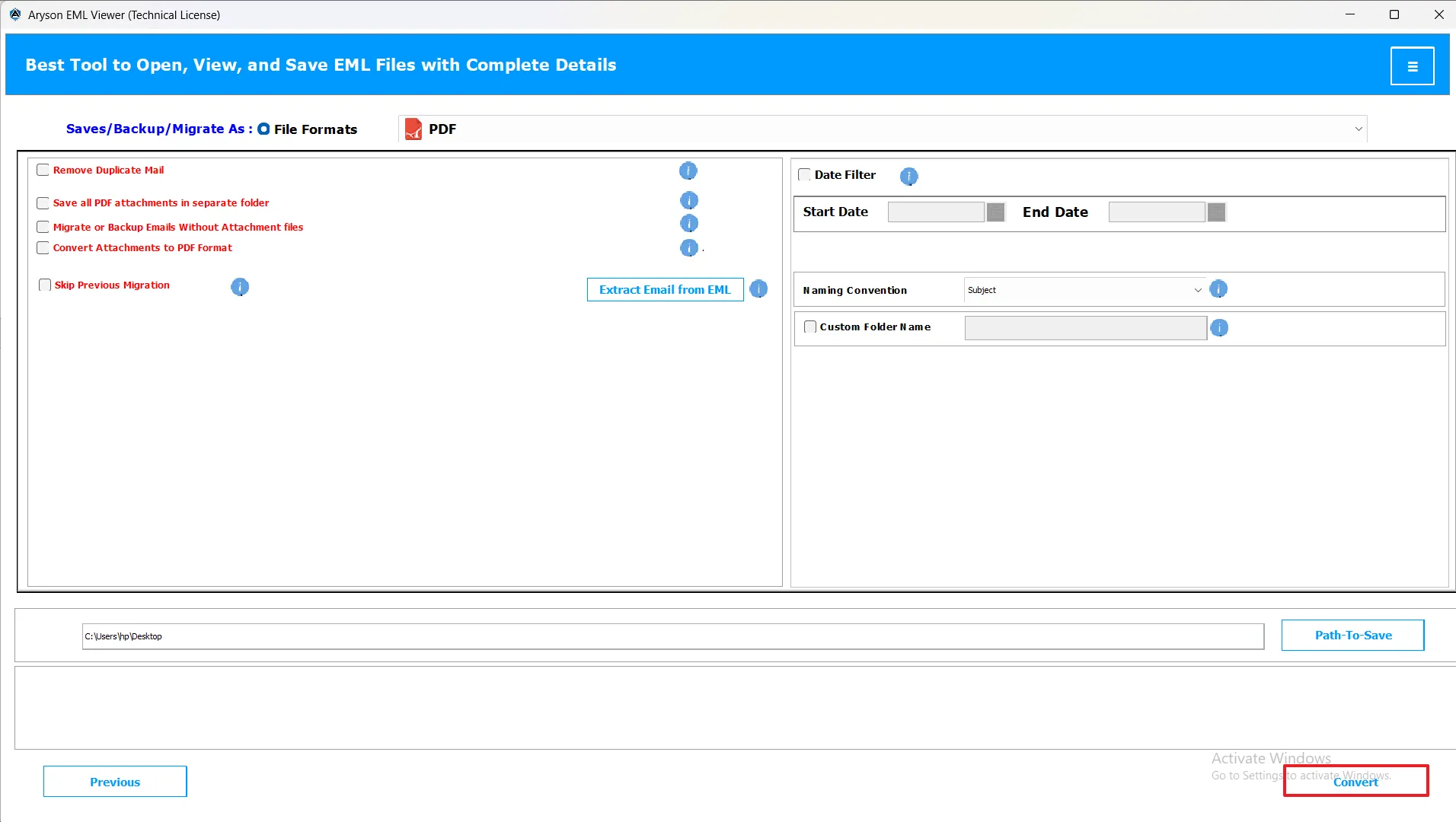
Task: Open the Naming Convention Subject dropdown
Action: pos(1197,290)
